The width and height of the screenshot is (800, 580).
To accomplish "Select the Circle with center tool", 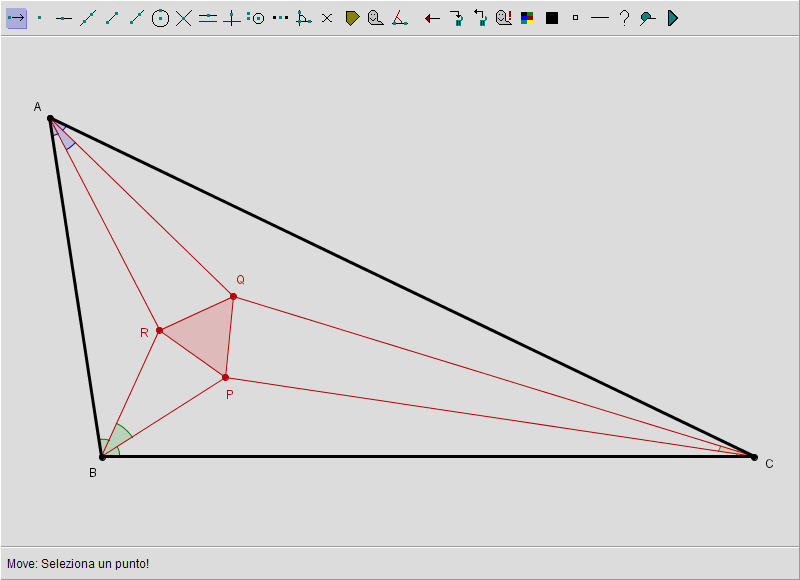I will click(160, 18).
